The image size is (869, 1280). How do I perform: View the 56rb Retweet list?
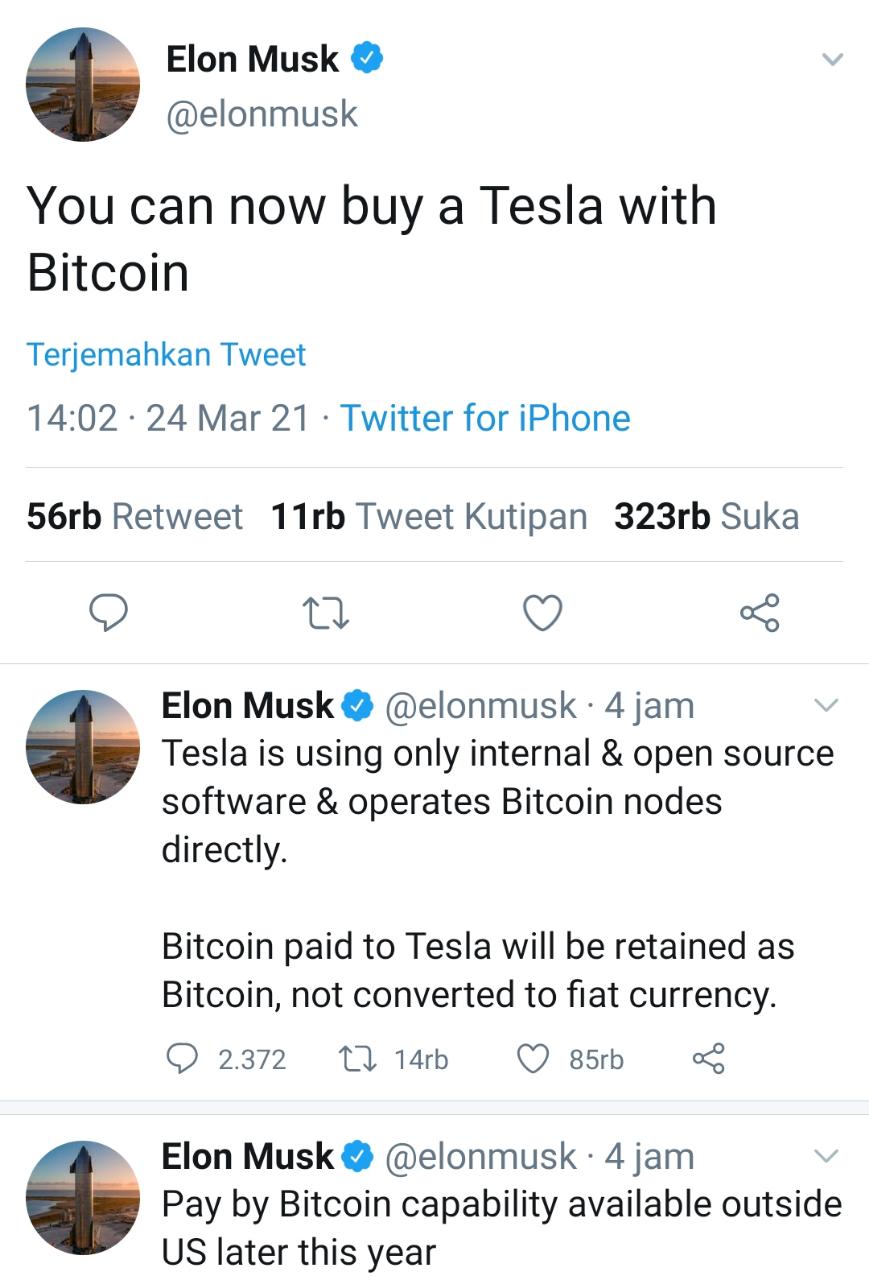(x=134, y=516)
